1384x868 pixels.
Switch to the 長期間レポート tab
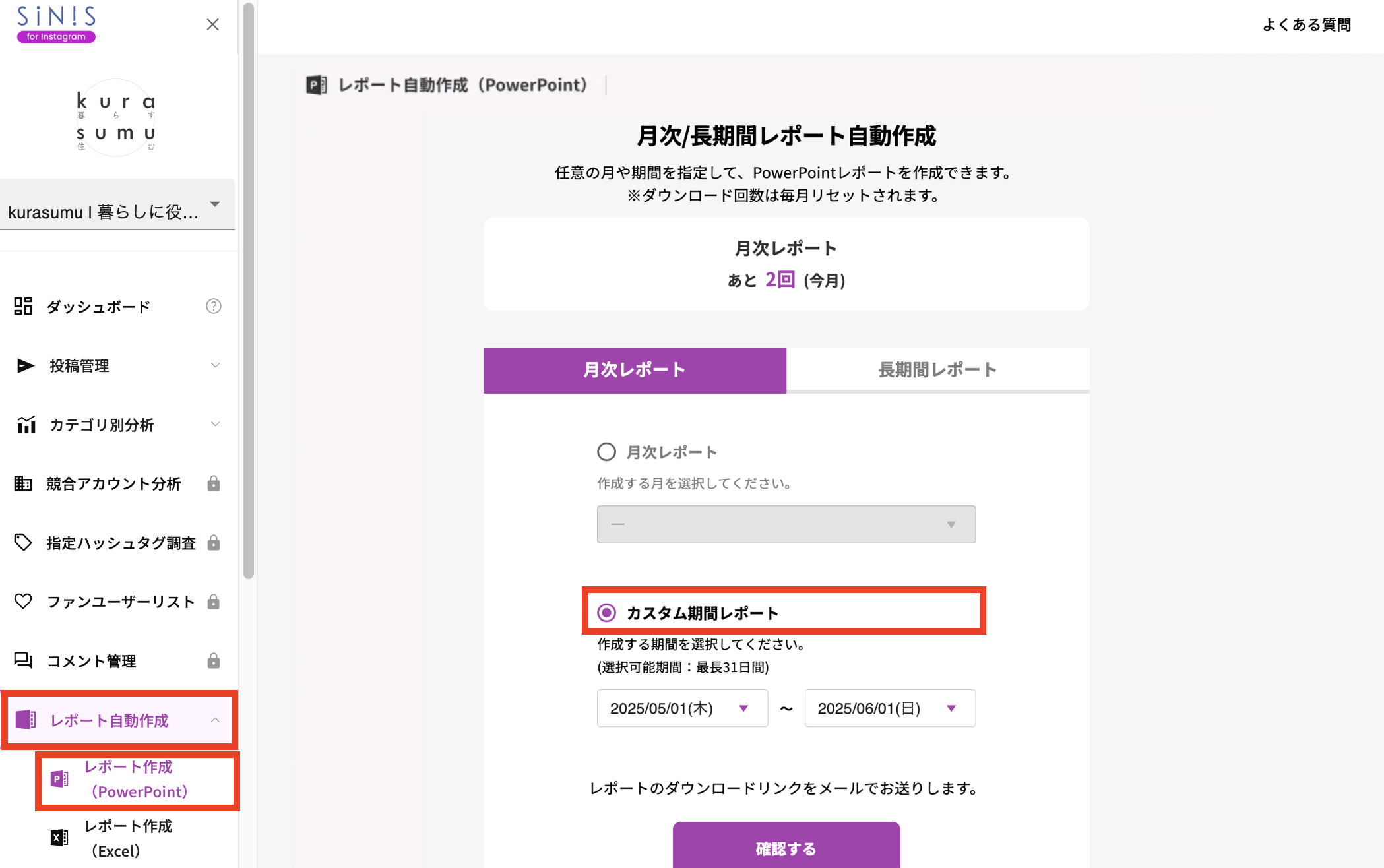point(937,370)
